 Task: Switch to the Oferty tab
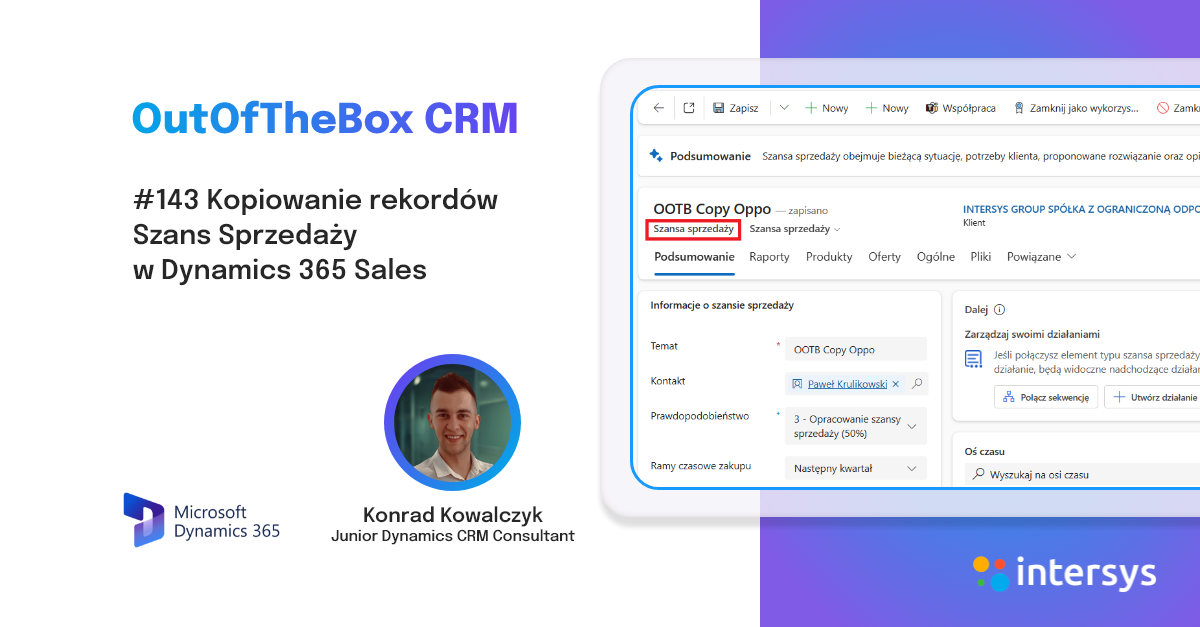(x=884, y=257)
